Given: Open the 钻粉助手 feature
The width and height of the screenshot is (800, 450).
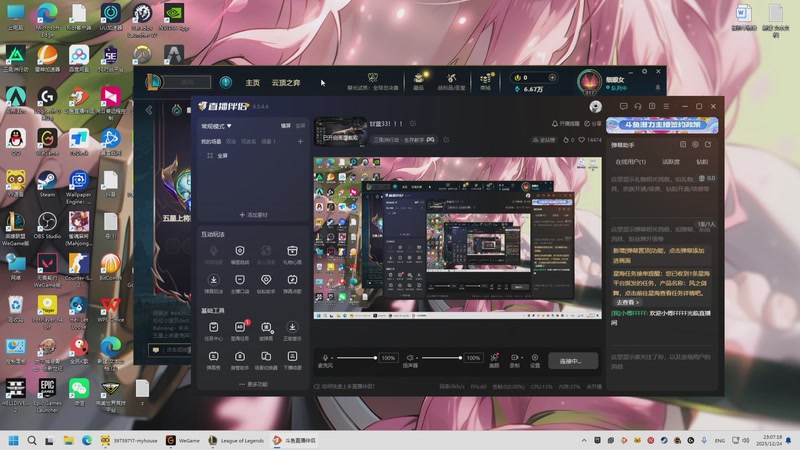Looking at the screenshot, I should pyautogui.click(x=266, y=284).
